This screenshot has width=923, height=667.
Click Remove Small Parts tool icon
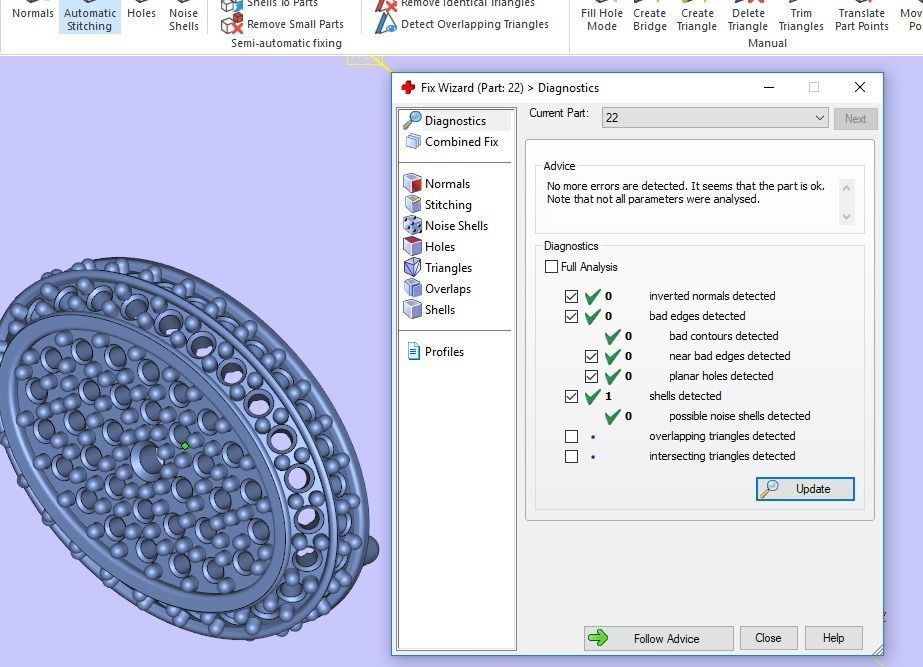point(232,24)
